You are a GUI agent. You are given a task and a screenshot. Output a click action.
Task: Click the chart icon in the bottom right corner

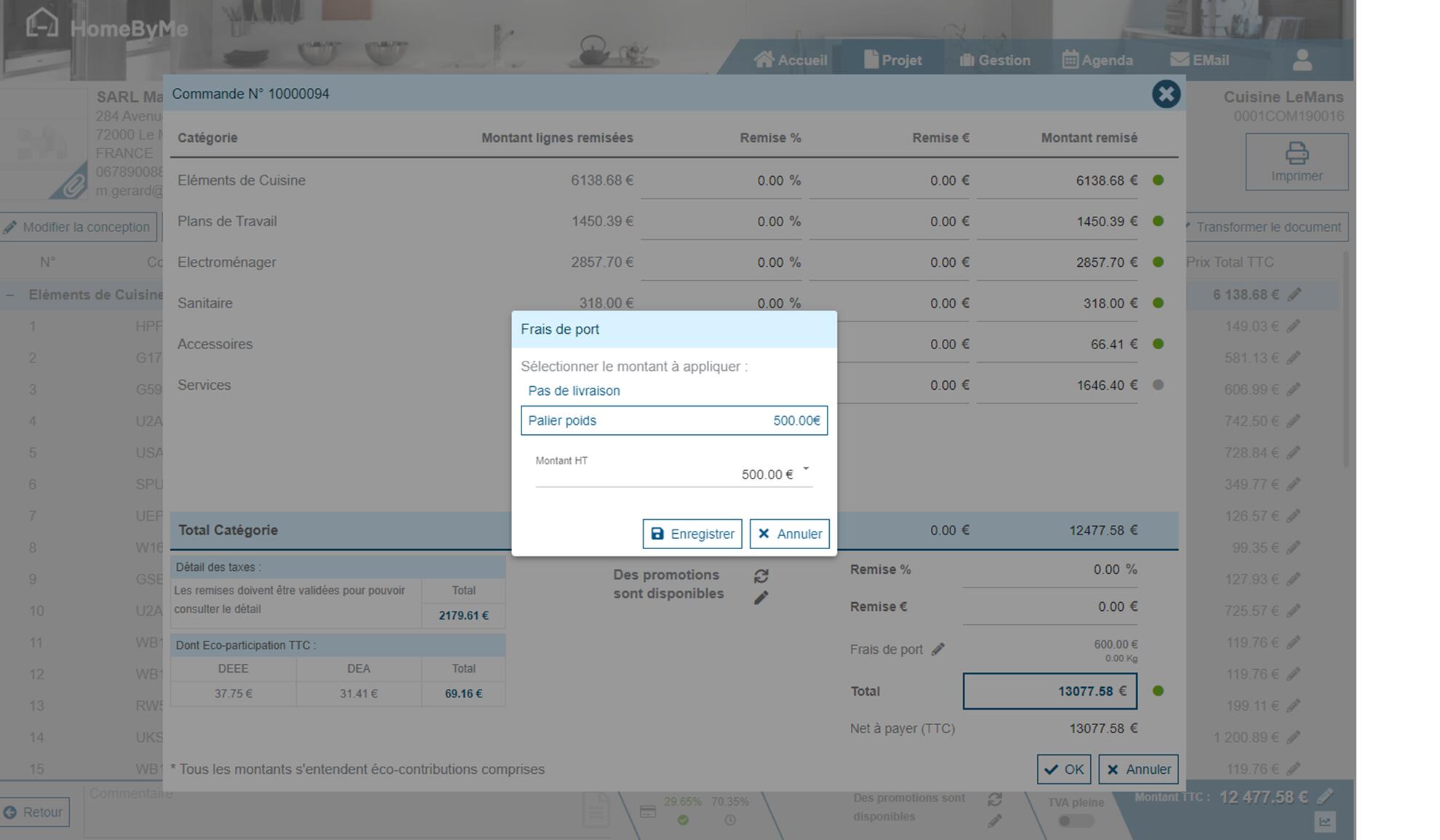pos(1324,823)
